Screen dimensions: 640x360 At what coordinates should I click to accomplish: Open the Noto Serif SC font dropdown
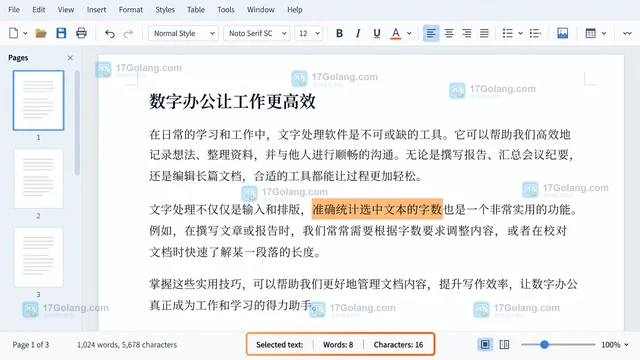tap(257, 33)
